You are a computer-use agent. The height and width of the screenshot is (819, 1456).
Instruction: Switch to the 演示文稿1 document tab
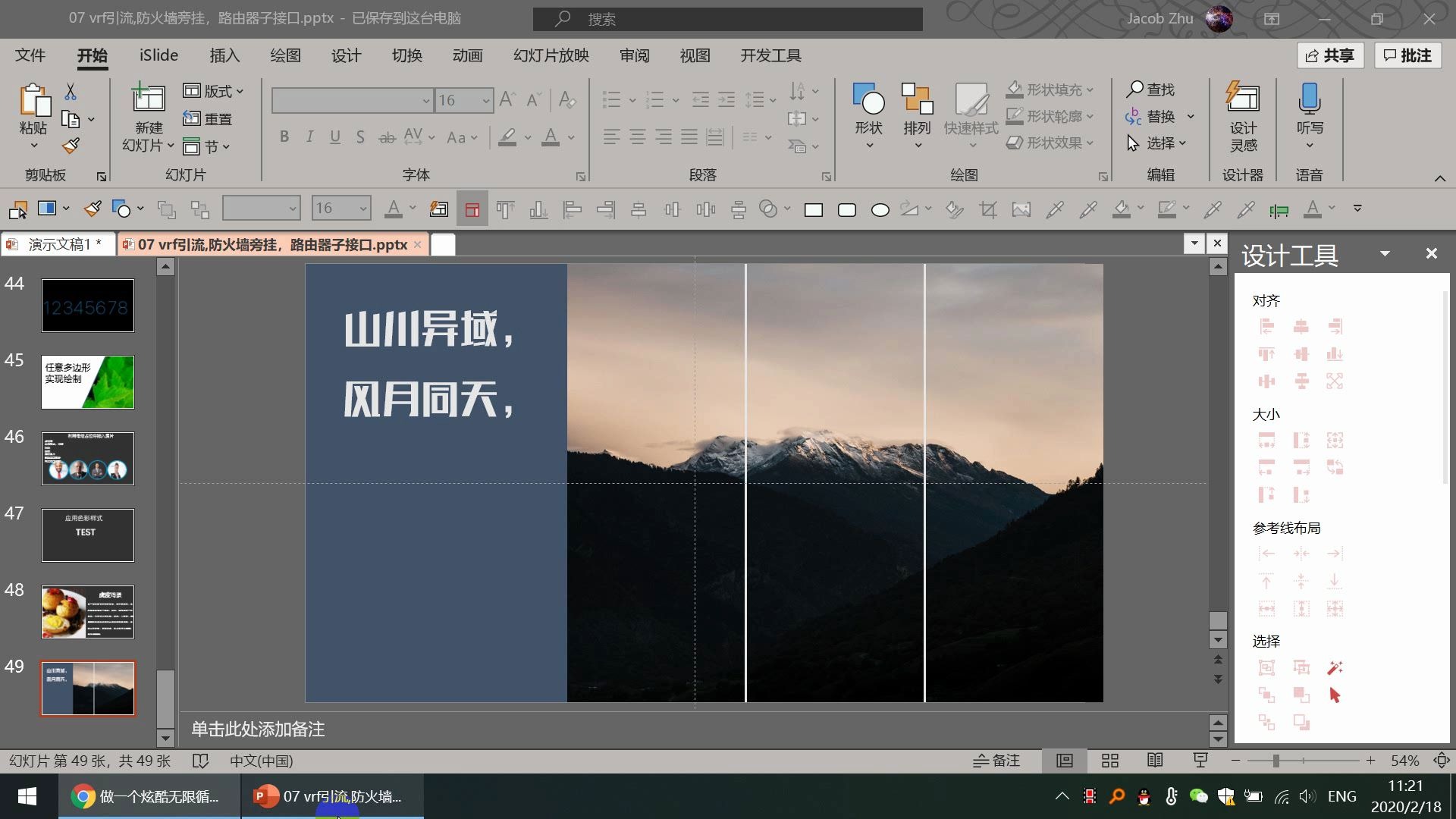[x=59, y=244]
